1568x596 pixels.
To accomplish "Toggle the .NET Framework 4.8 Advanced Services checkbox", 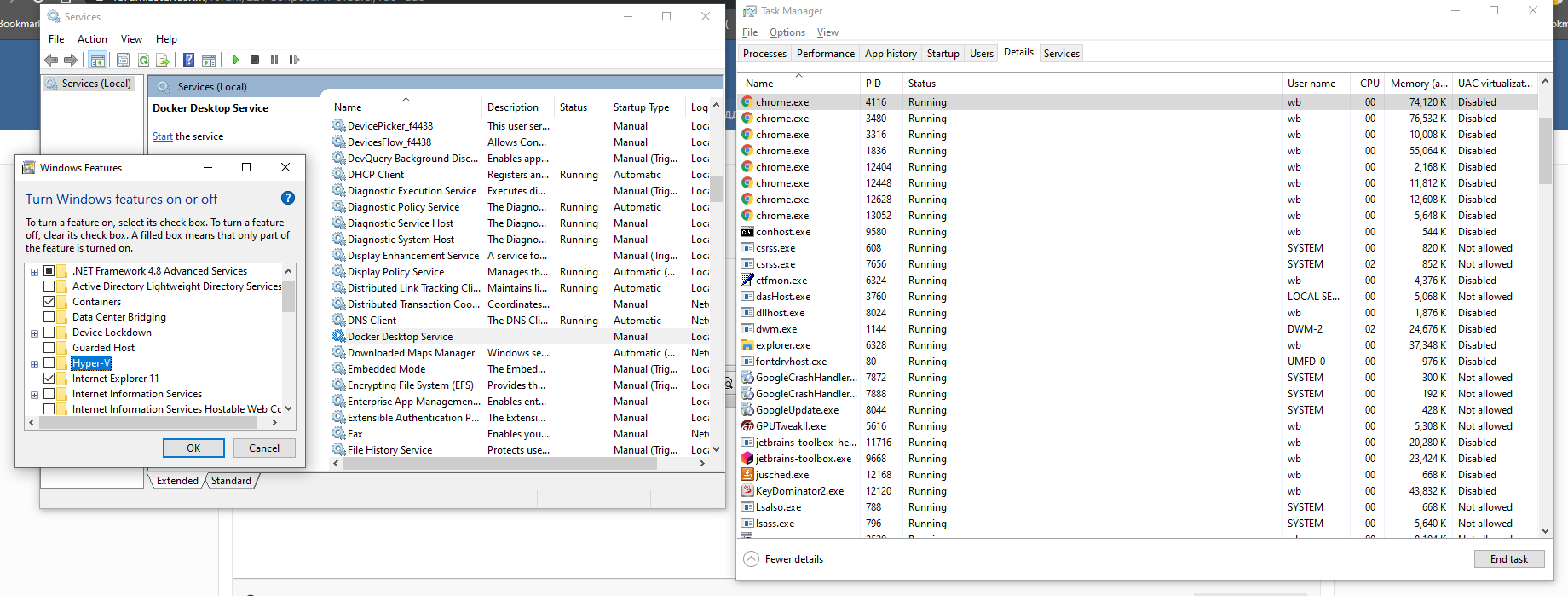I will point(49,271).
